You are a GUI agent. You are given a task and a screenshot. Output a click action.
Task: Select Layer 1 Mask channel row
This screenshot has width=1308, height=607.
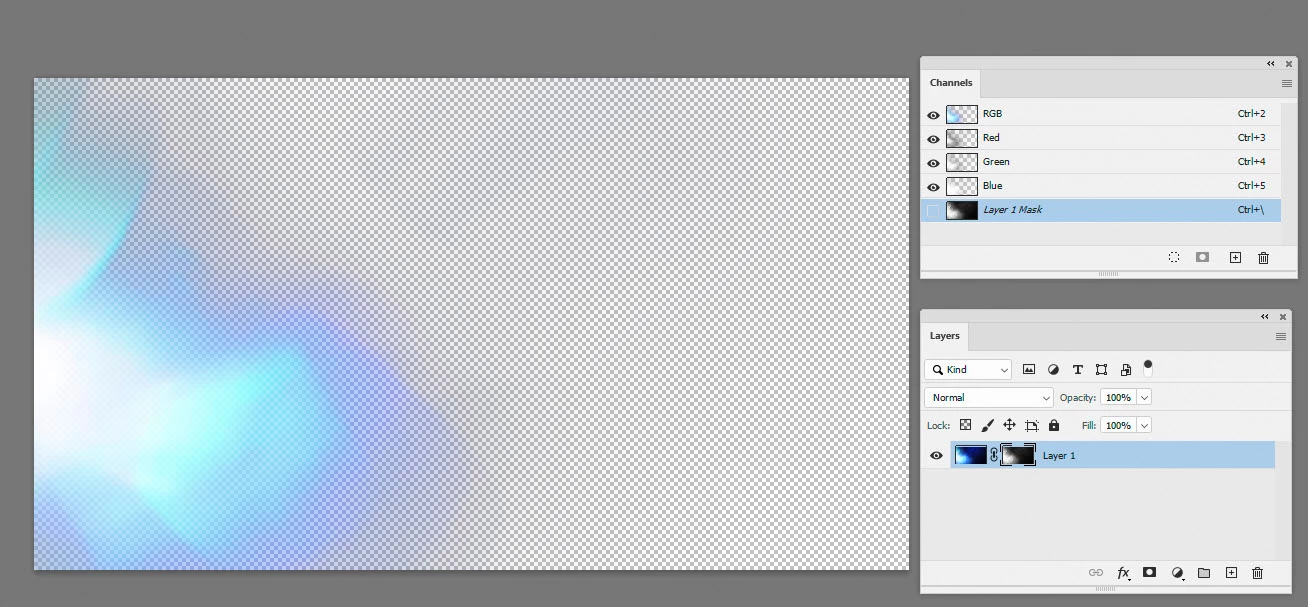pyautogui.click(x=1101, y=210)
